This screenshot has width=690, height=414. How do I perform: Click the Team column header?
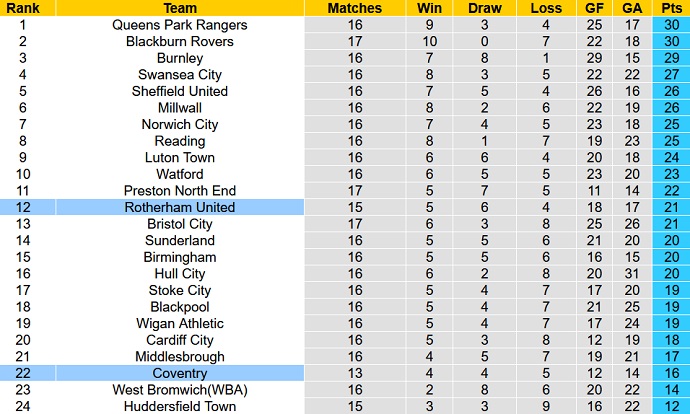coord(179,8)
